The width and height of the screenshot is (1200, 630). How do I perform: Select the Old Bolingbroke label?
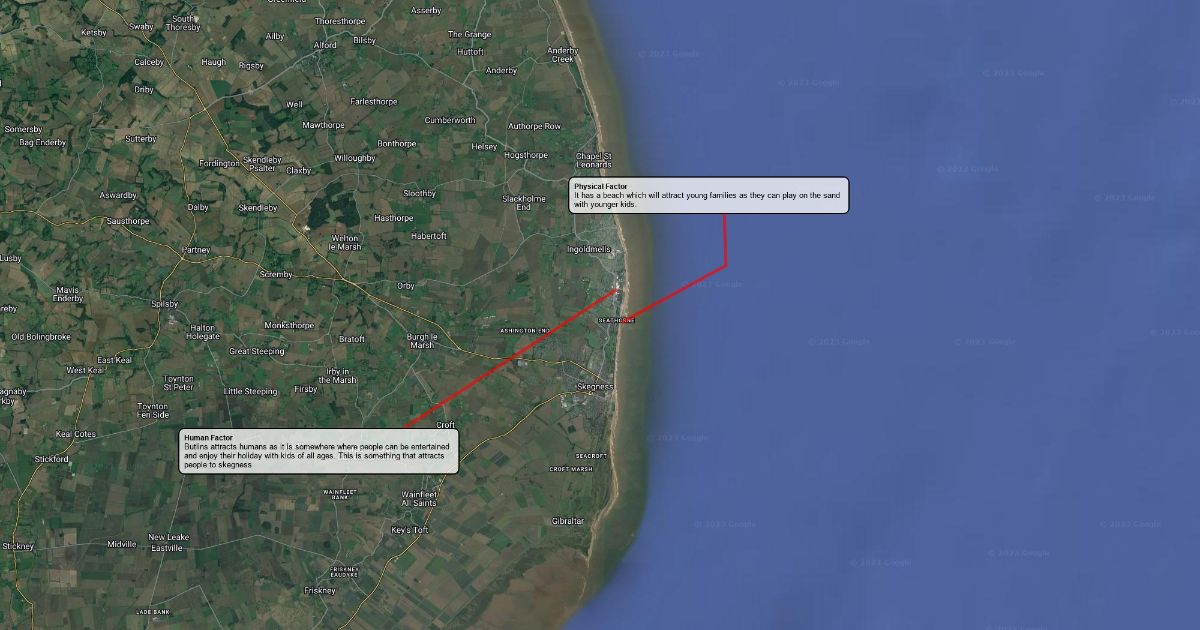[41, 337]
